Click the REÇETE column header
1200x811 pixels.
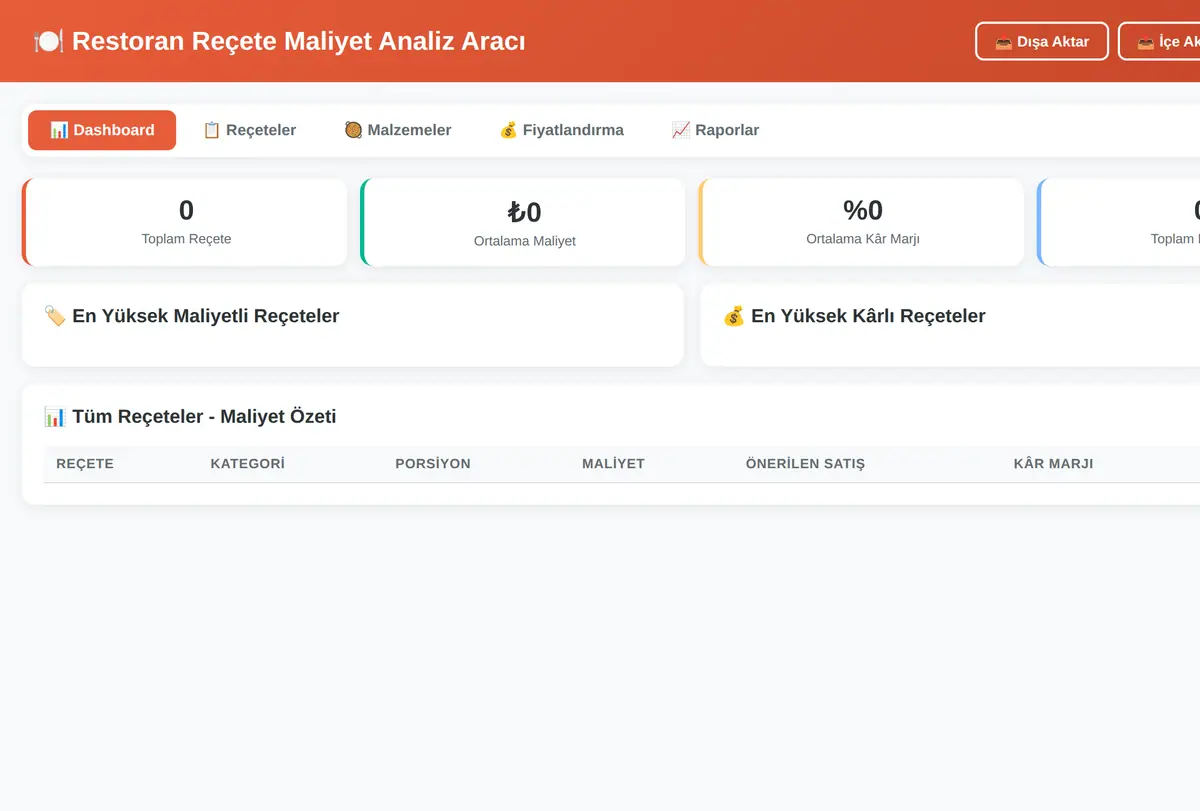tap(85, 464)
